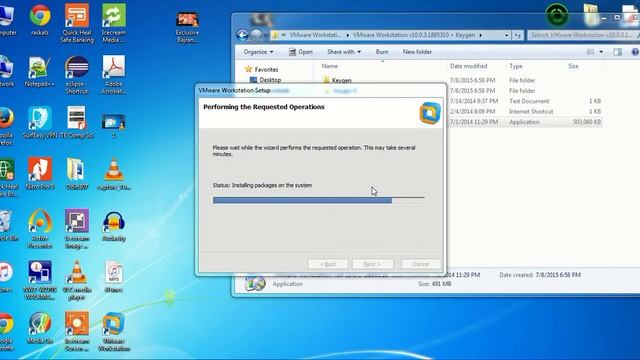Click Explorer forward navigation arrow
Image resolution: width=640 pixels, height=360 pixels.
(256, 36)
